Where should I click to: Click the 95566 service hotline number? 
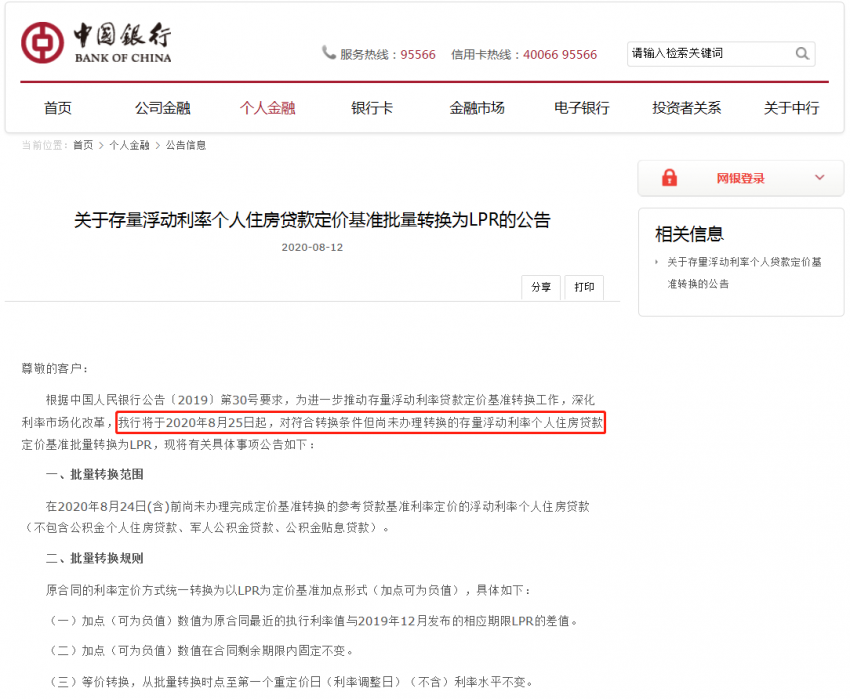click(415, 54)
